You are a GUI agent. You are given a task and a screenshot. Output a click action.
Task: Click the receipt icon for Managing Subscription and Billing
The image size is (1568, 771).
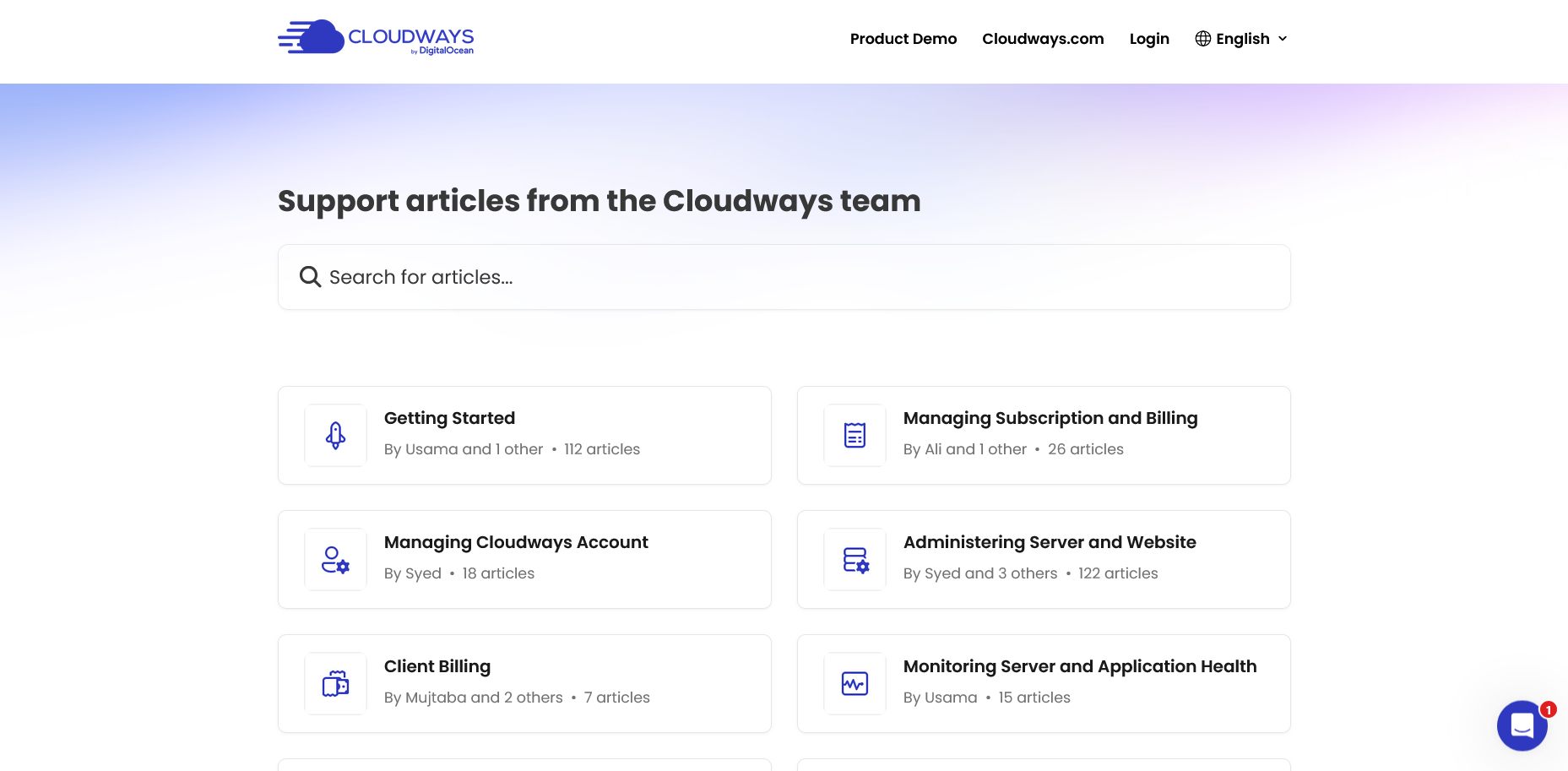tap(855, 435)
